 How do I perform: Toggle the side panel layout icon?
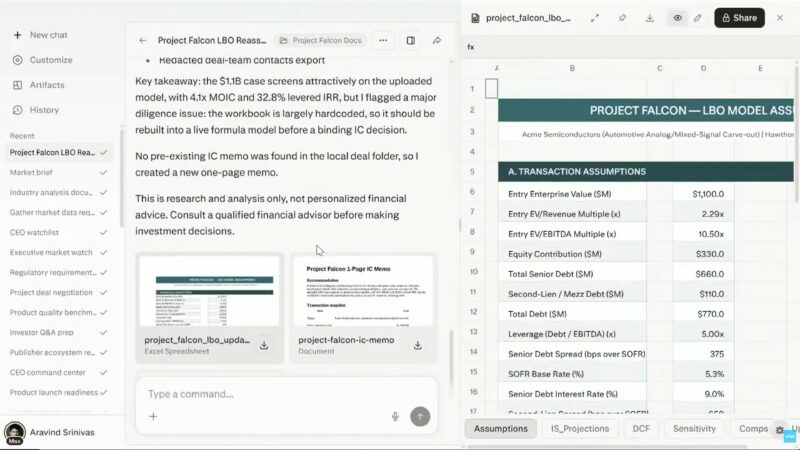click(x=411, y=40)
